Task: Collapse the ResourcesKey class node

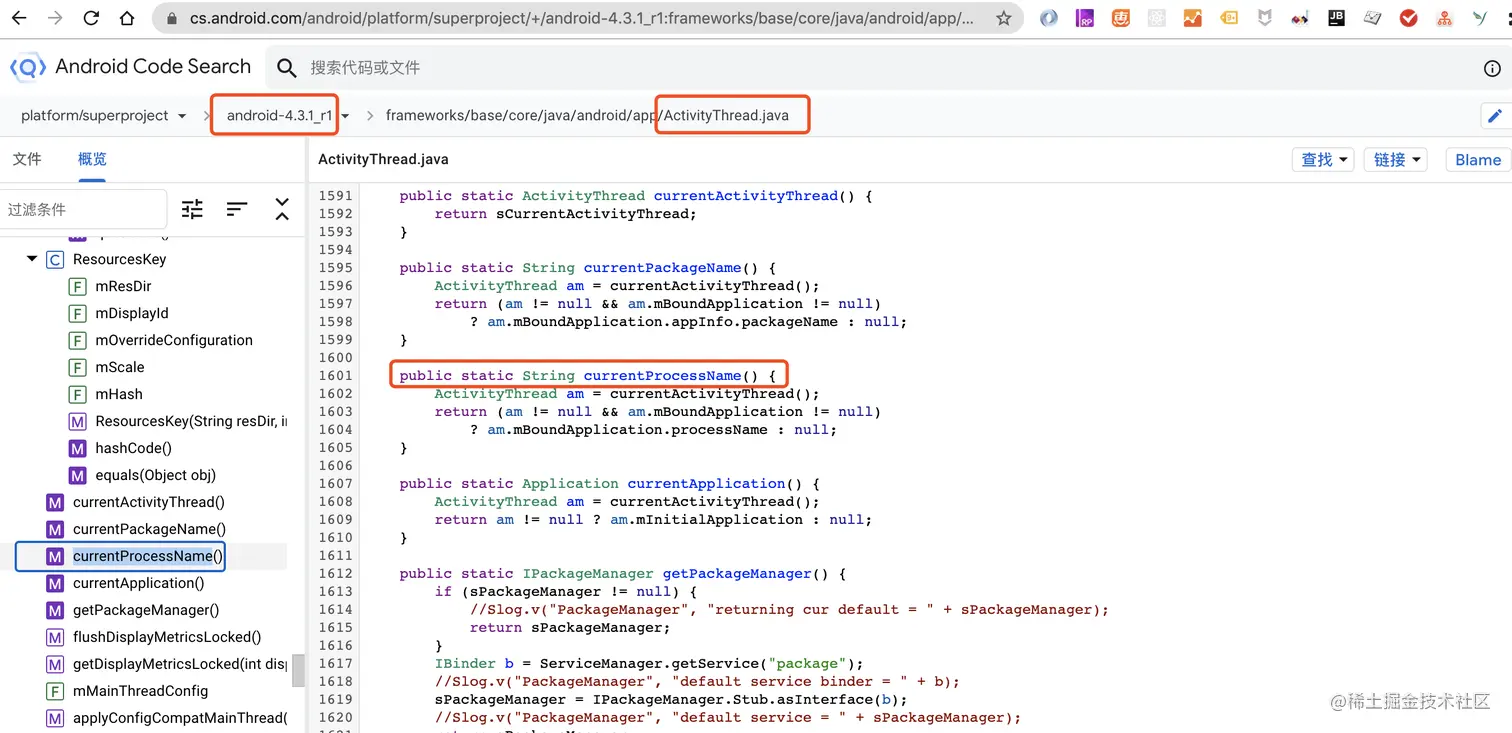Action: pos(32,259)
